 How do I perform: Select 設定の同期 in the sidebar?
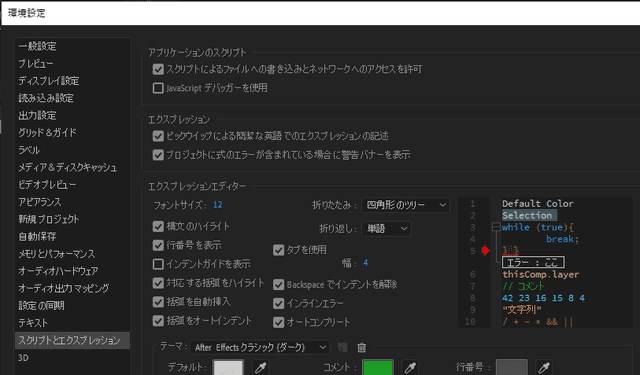tap(72, 306)
